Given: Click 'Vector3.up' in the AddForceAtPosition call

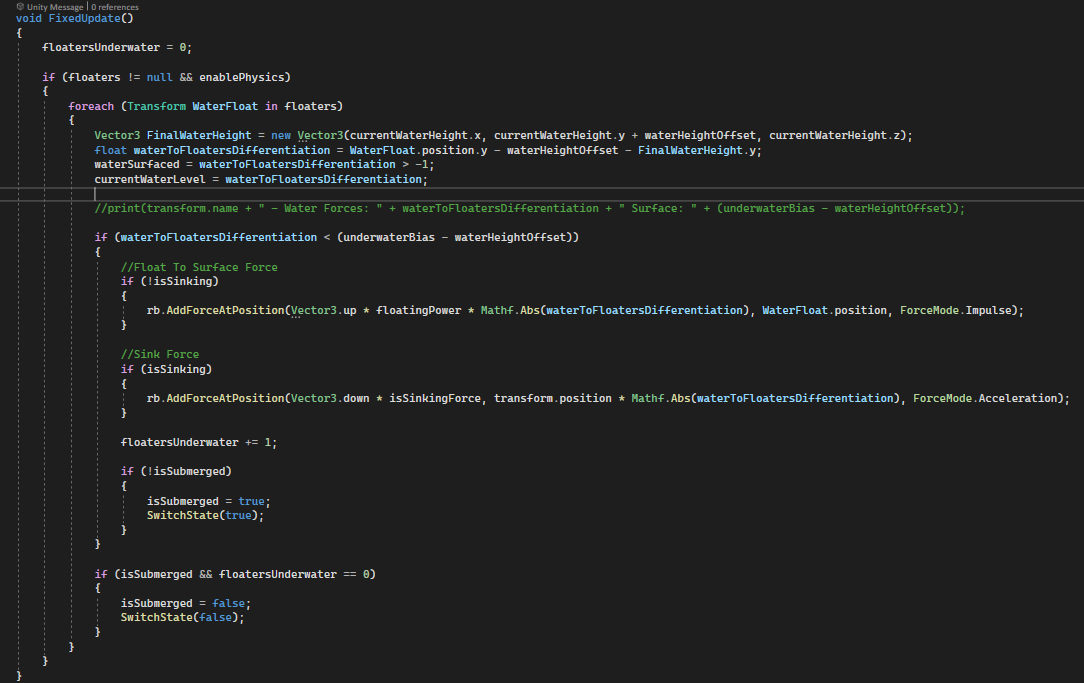Looking at the screenshot, I should click(x=324, y=310).
